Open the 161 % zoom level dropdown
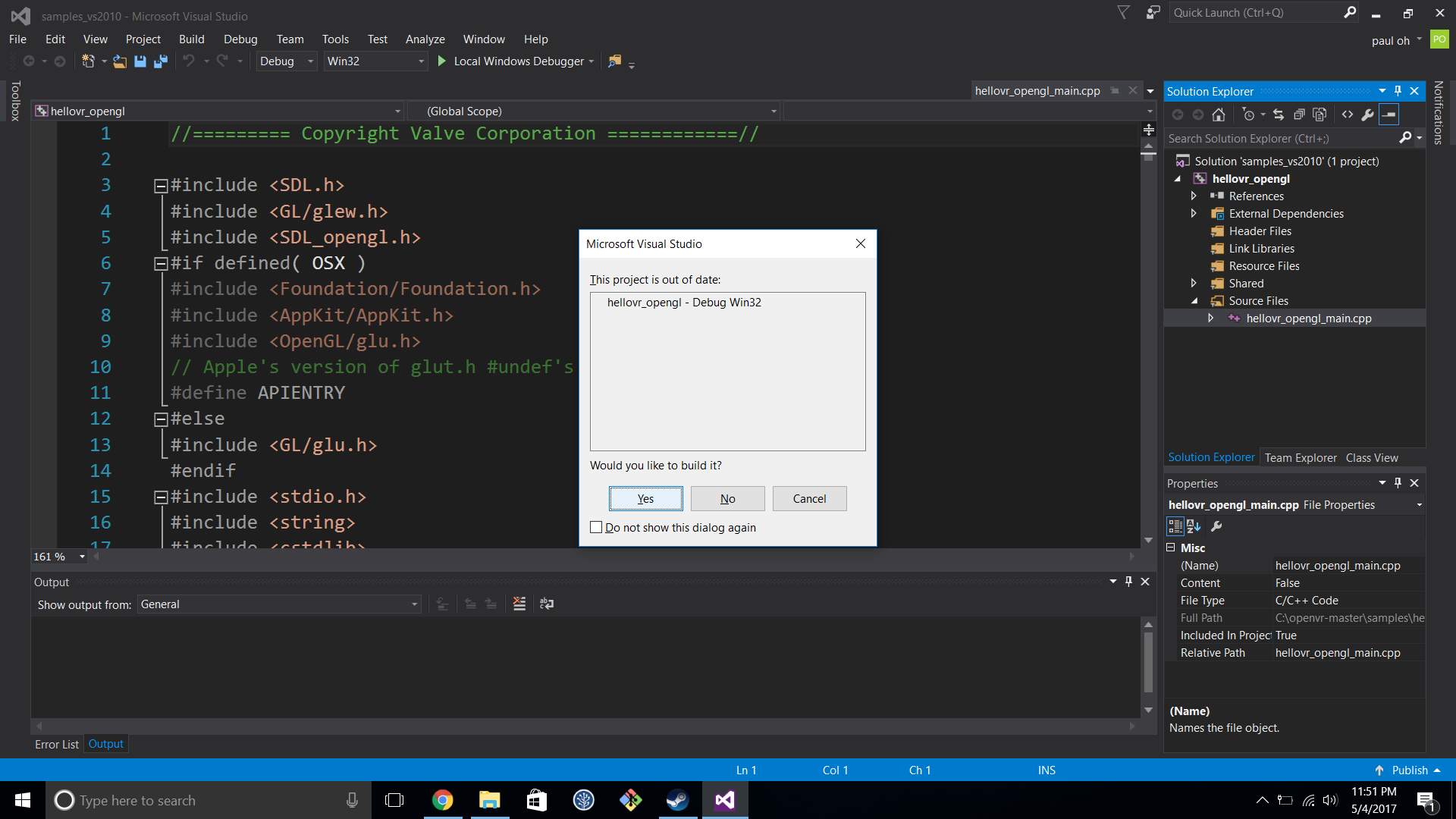The height and width of the screenshot is (819, 1456). click(x=82, y=557)
